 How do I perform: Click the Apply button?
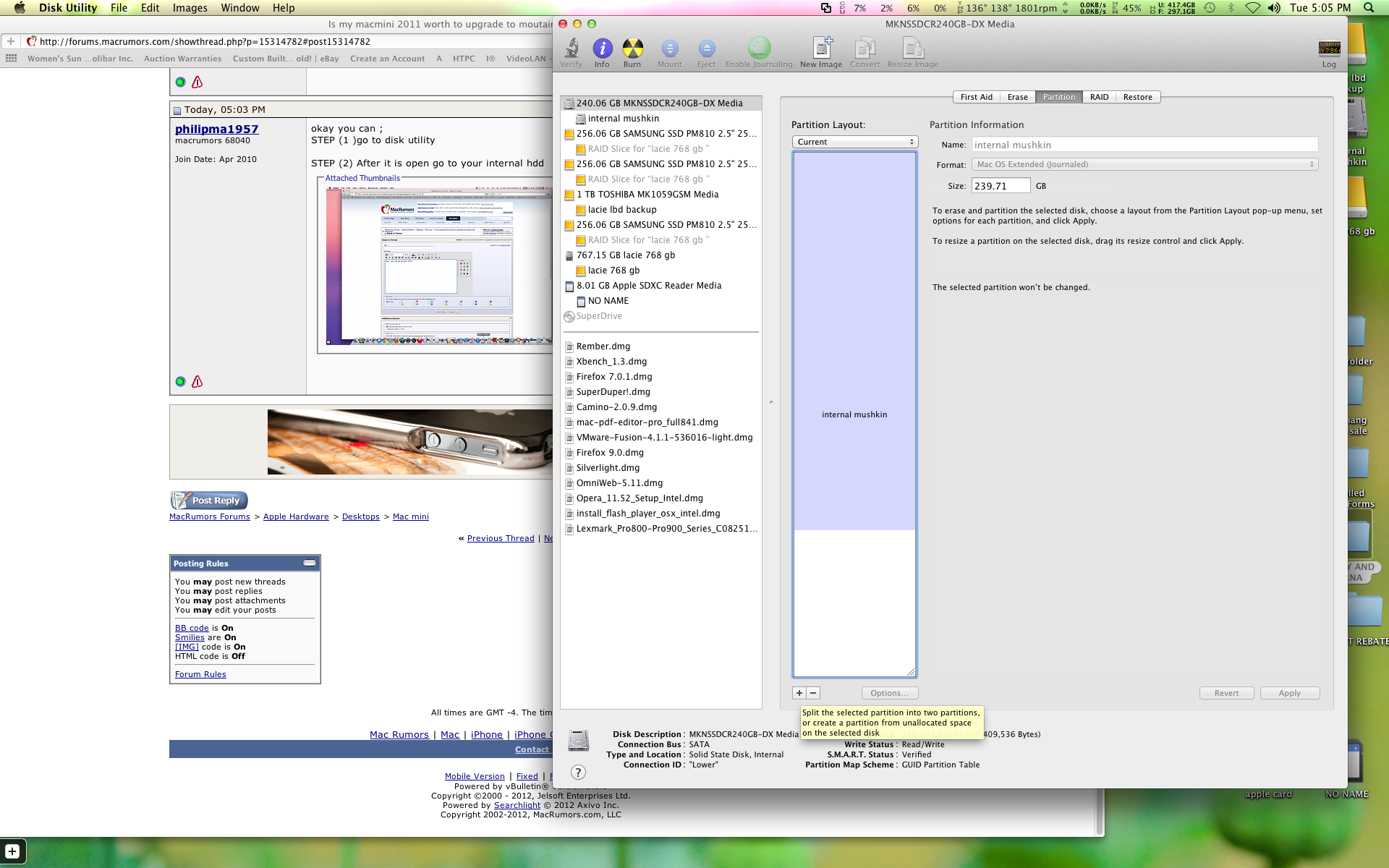coord(1289,693)
